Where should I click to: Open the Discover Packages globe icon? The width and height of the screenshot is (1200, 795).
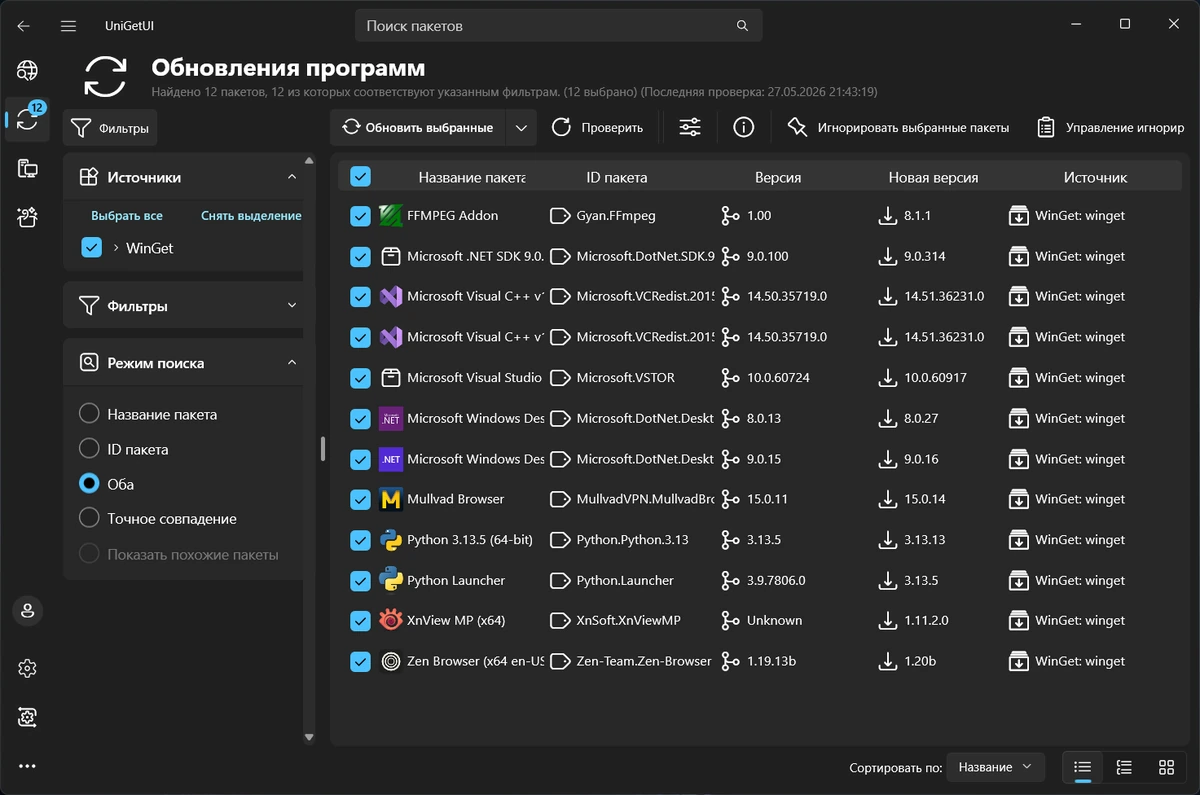click(27, 70)
